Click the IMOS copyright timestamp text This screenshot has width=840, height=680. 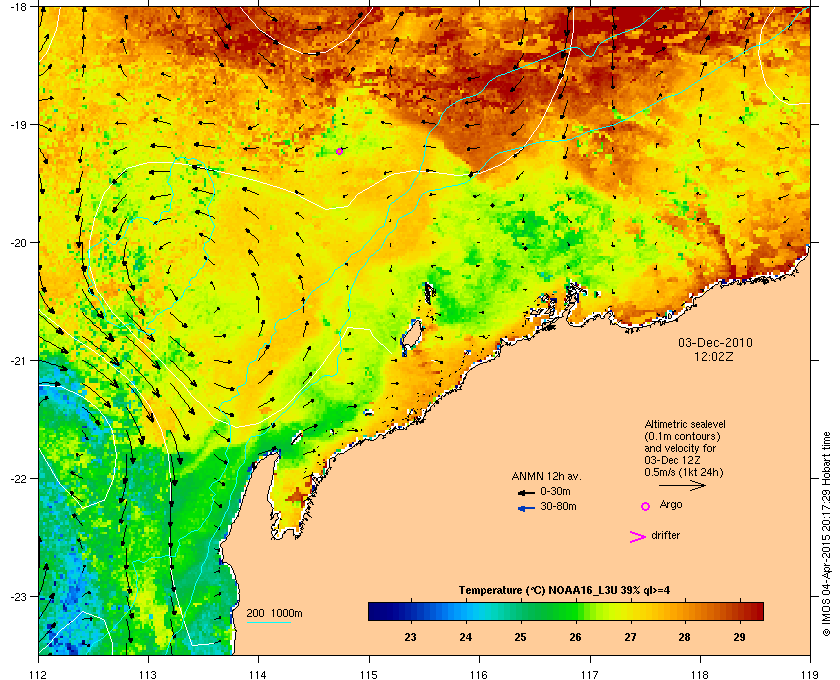point(827,535)
